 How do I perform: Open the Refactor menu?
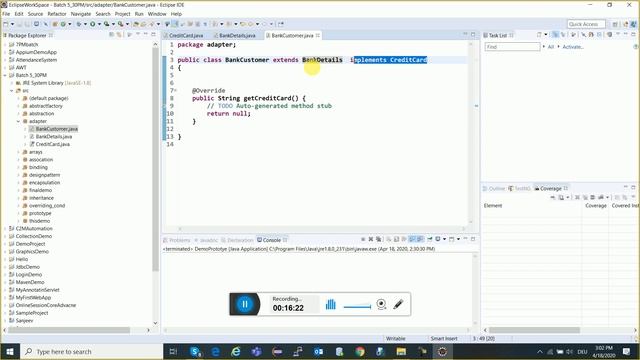(x=57, y=14)
